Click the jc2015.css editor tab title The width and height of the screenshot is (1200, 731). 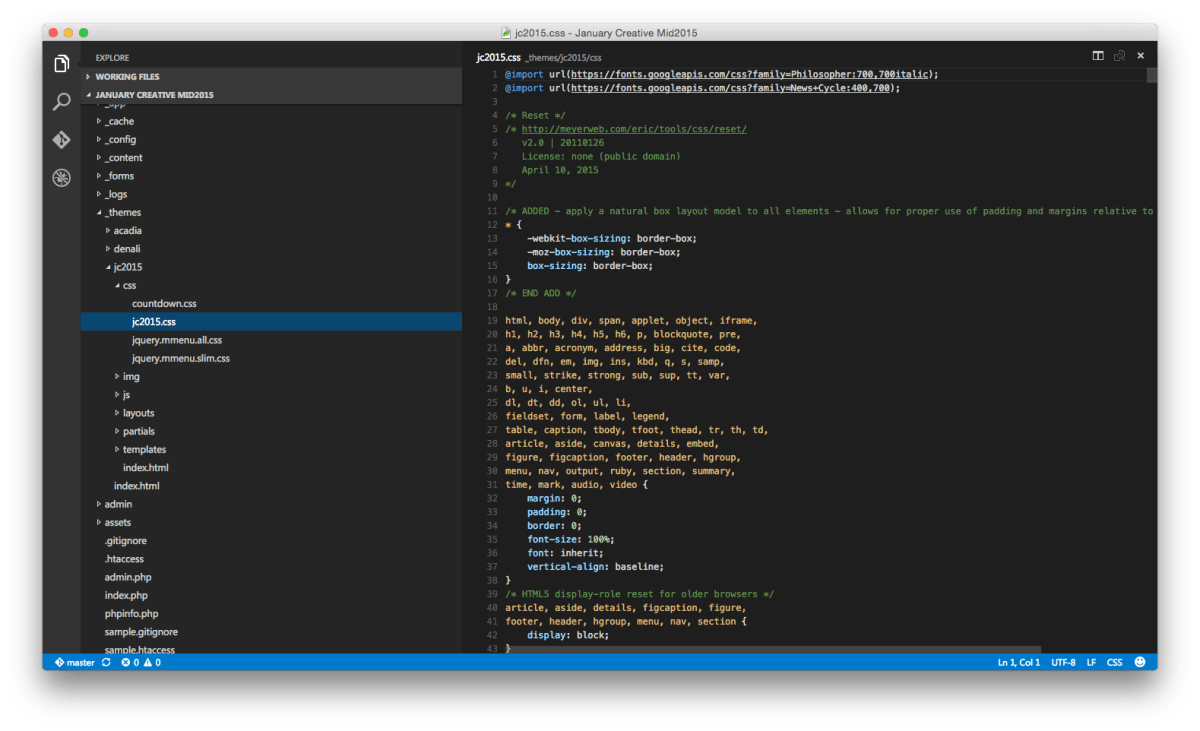[498, 57]
